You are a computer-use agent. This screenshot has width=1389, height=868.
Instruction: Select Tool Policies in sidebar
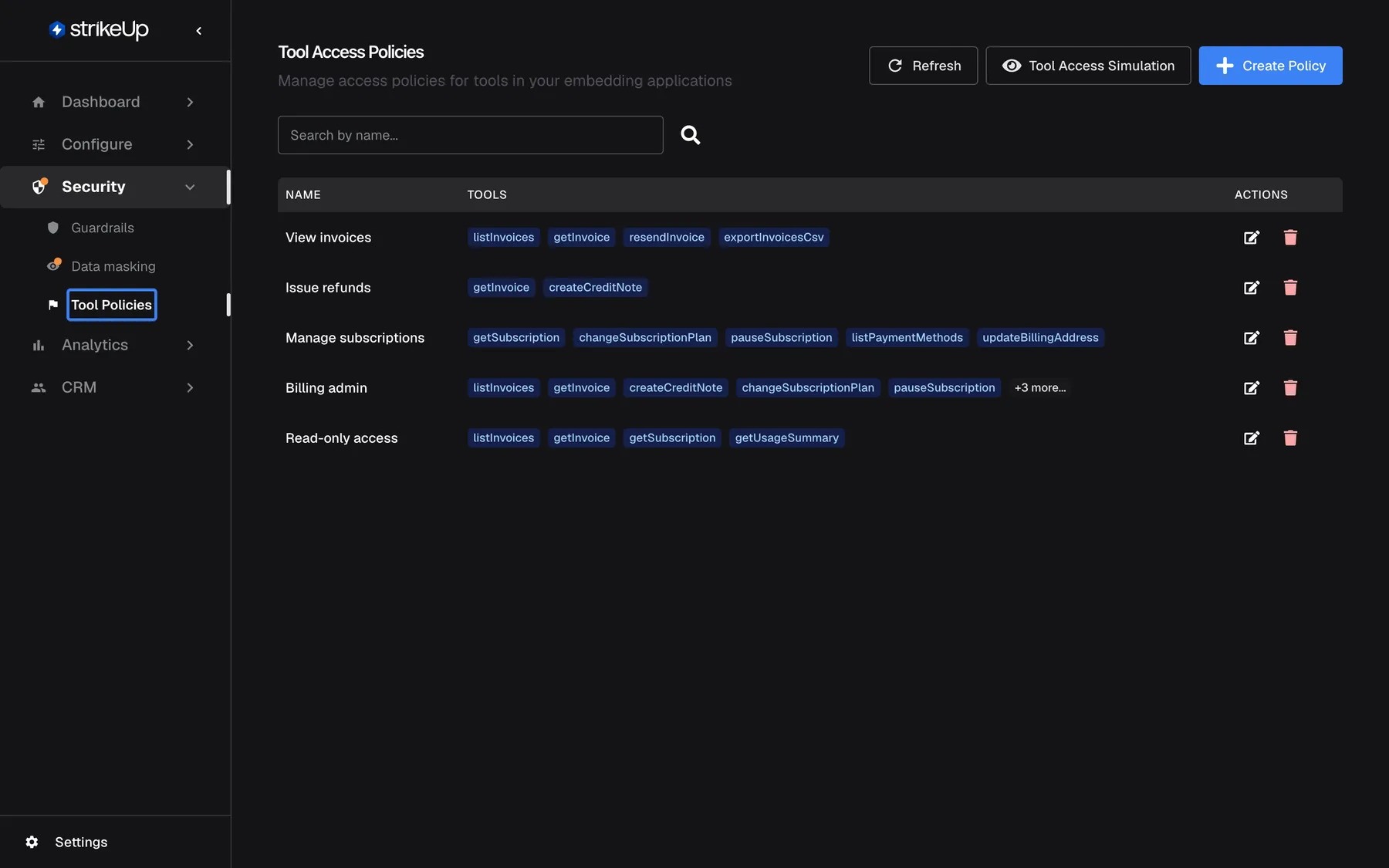click(112, 305)
